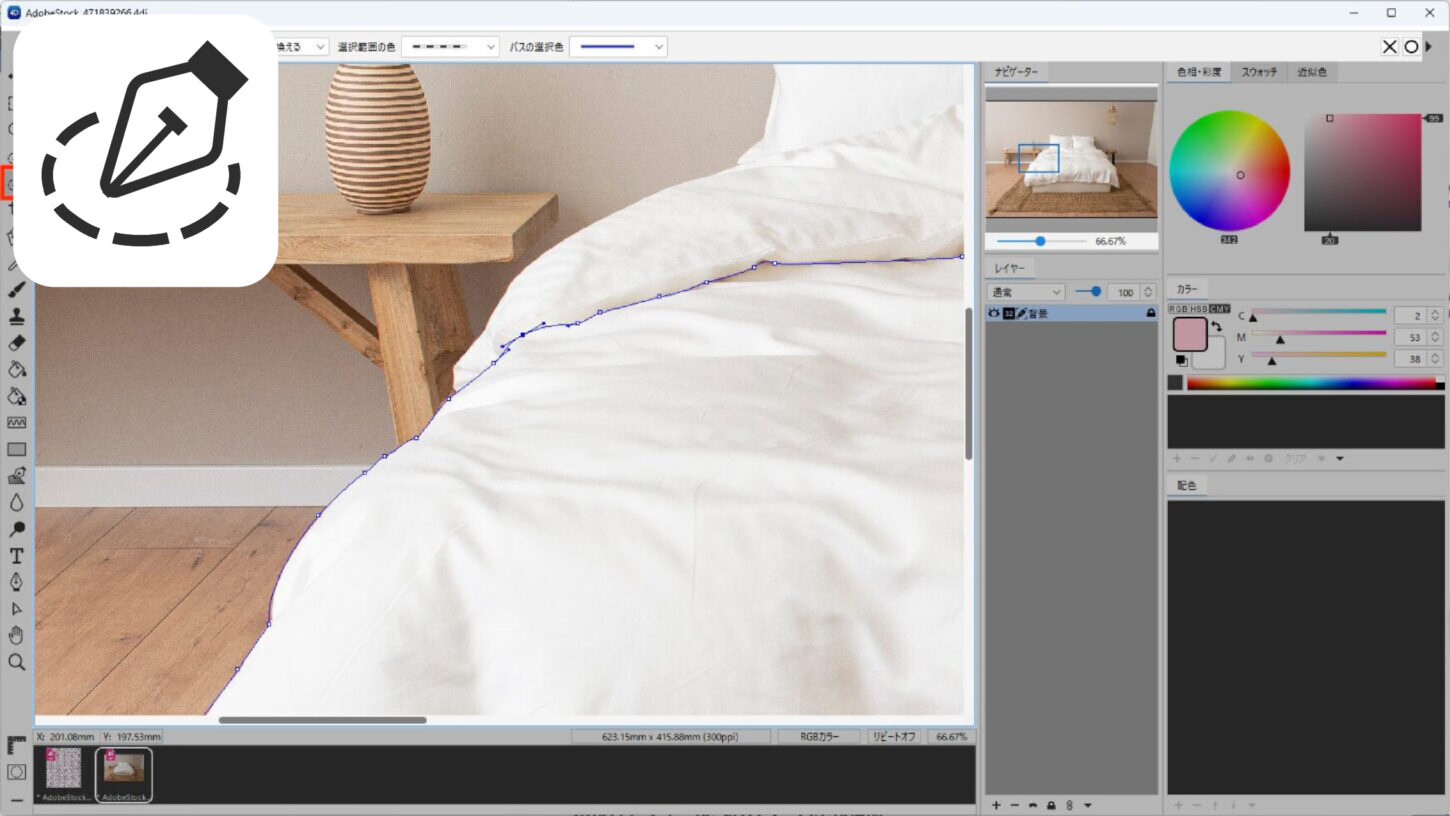Viewport: 1450px width, 816px height.
Task: Choose the Eraser tool
Action: click(16, 343)
